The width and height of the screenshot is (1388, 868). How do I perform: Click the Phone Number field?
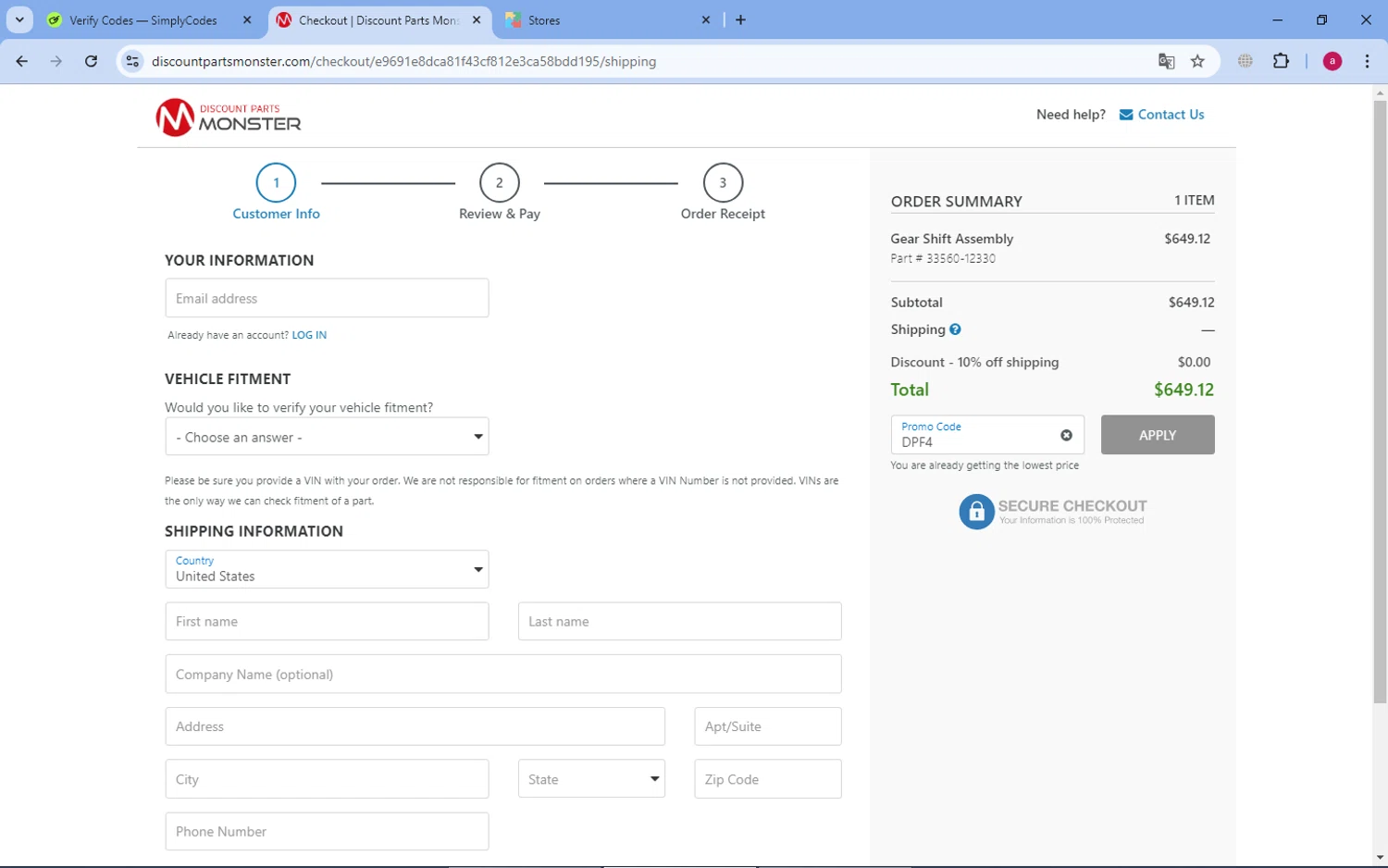[x=327, y=831]
